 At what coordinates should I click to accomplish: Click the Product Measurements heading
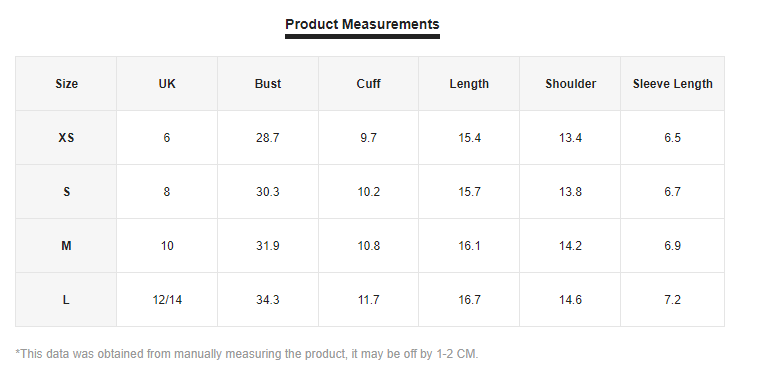(x=362, y=24)
